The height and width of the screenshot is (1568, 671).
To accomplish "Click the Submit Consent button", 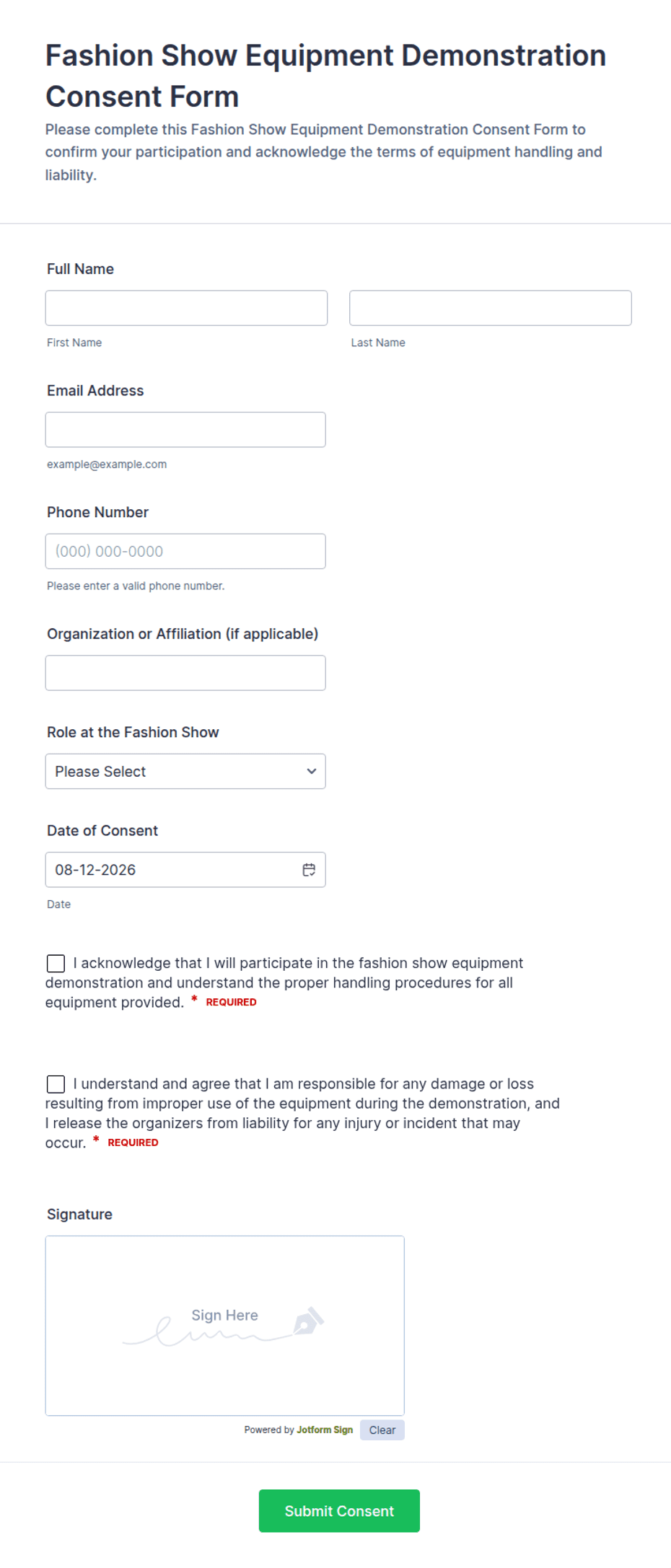I will pos(339,1510).
